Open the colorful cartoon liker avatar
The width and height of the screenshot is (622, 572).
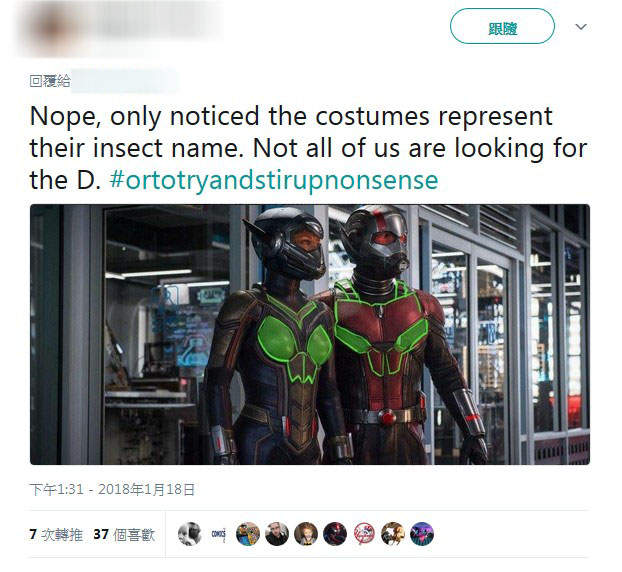pyautogui.click(x=248, y=534)
